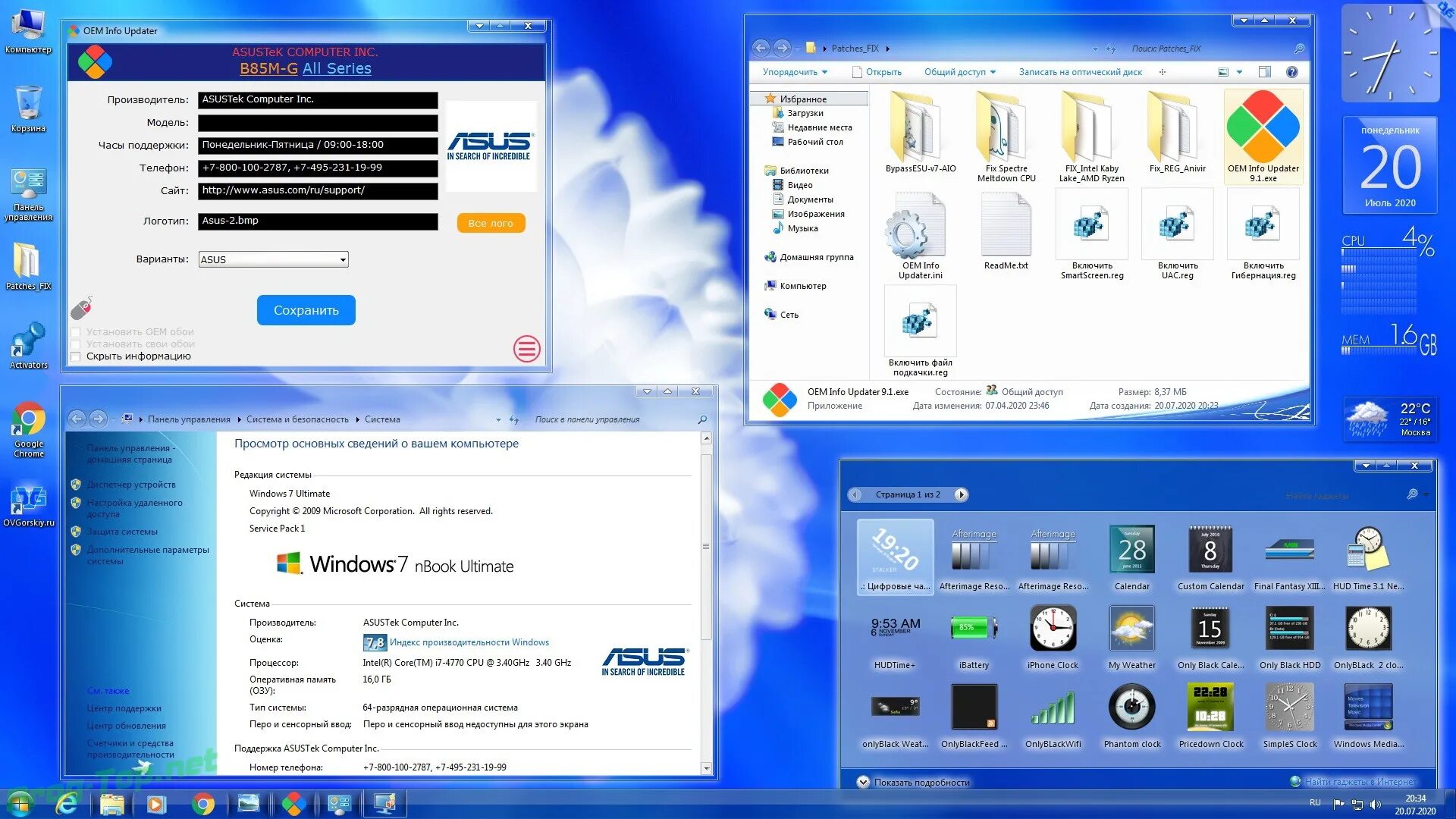This screenshot has width=1456, height=819.
Task: Expand the control panel address bar dropdown
Action: [x=498, y=419]
